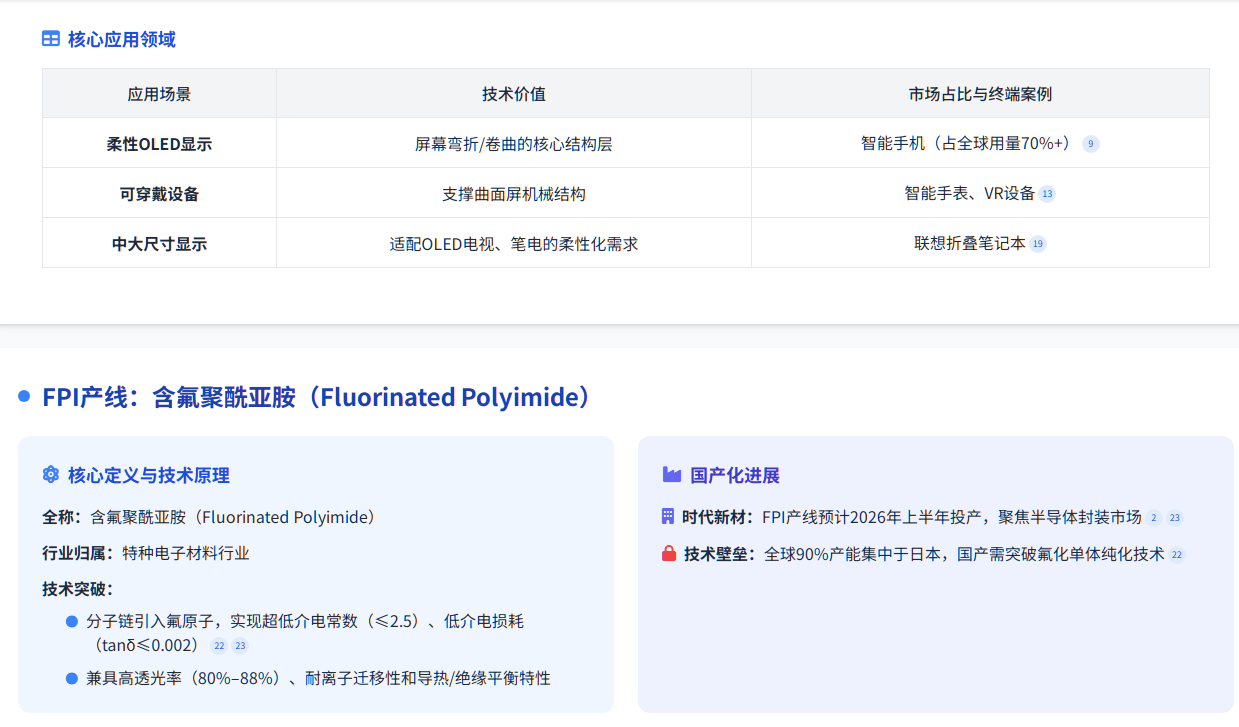Click the factory icon beside 国产化进展
Image resolution: width=1239 pixels, height=727 pixels.
[x=671, y=475]
